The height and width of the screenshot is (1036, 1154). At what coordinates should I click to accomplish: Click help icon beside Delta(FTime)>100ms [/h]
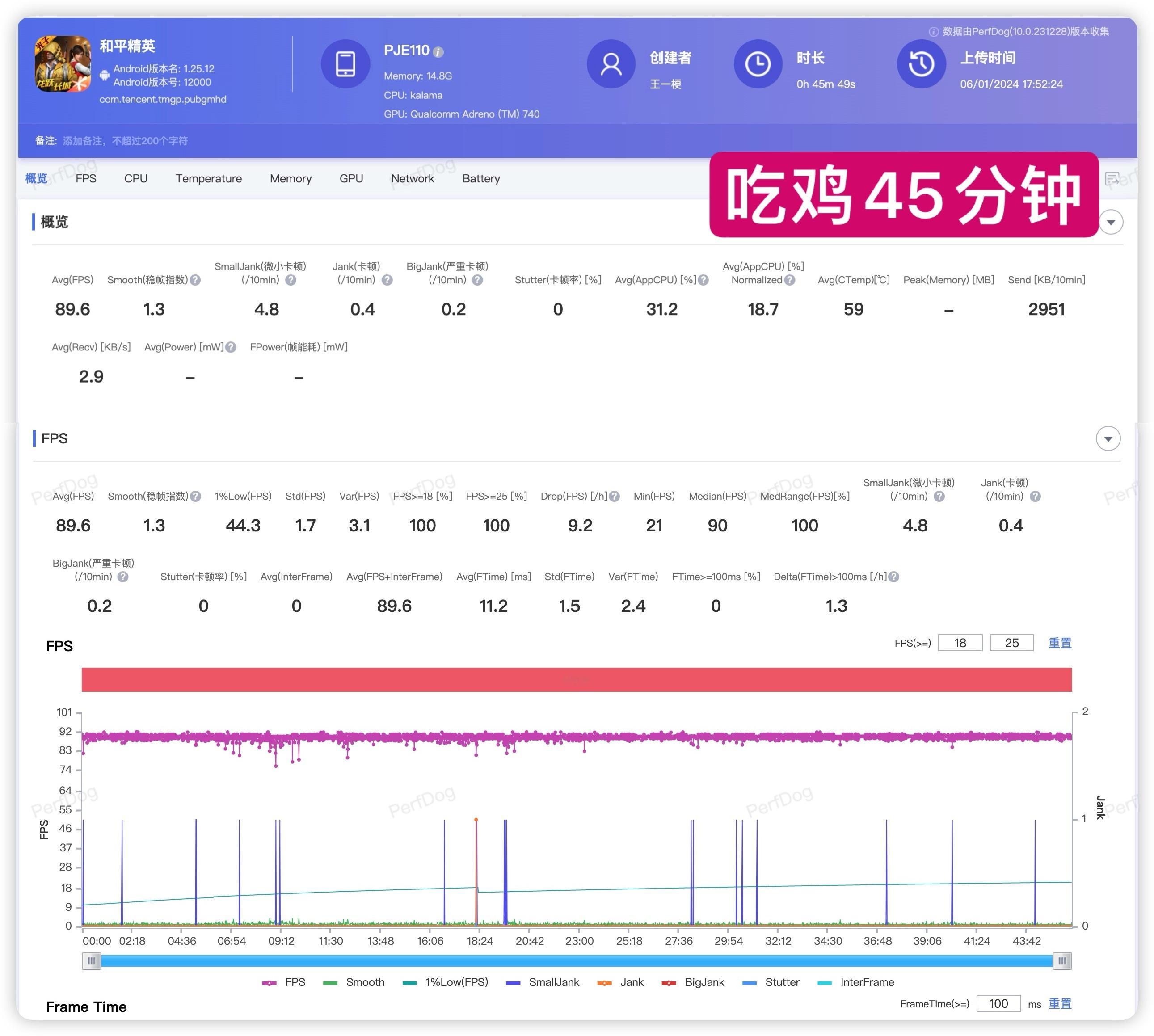click(894, 577)
